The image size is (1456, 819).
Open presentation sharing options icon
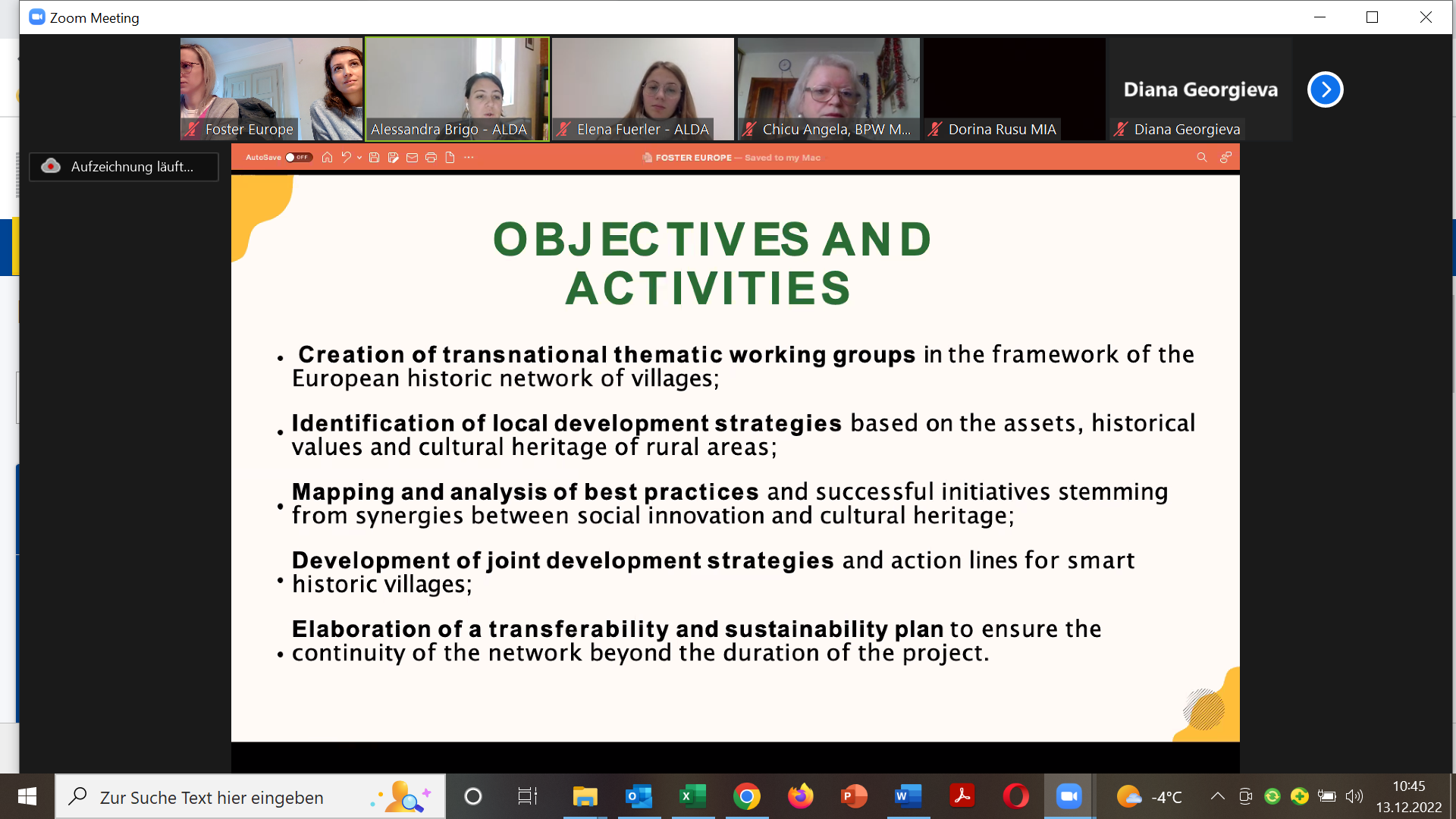click(1226, 157)
